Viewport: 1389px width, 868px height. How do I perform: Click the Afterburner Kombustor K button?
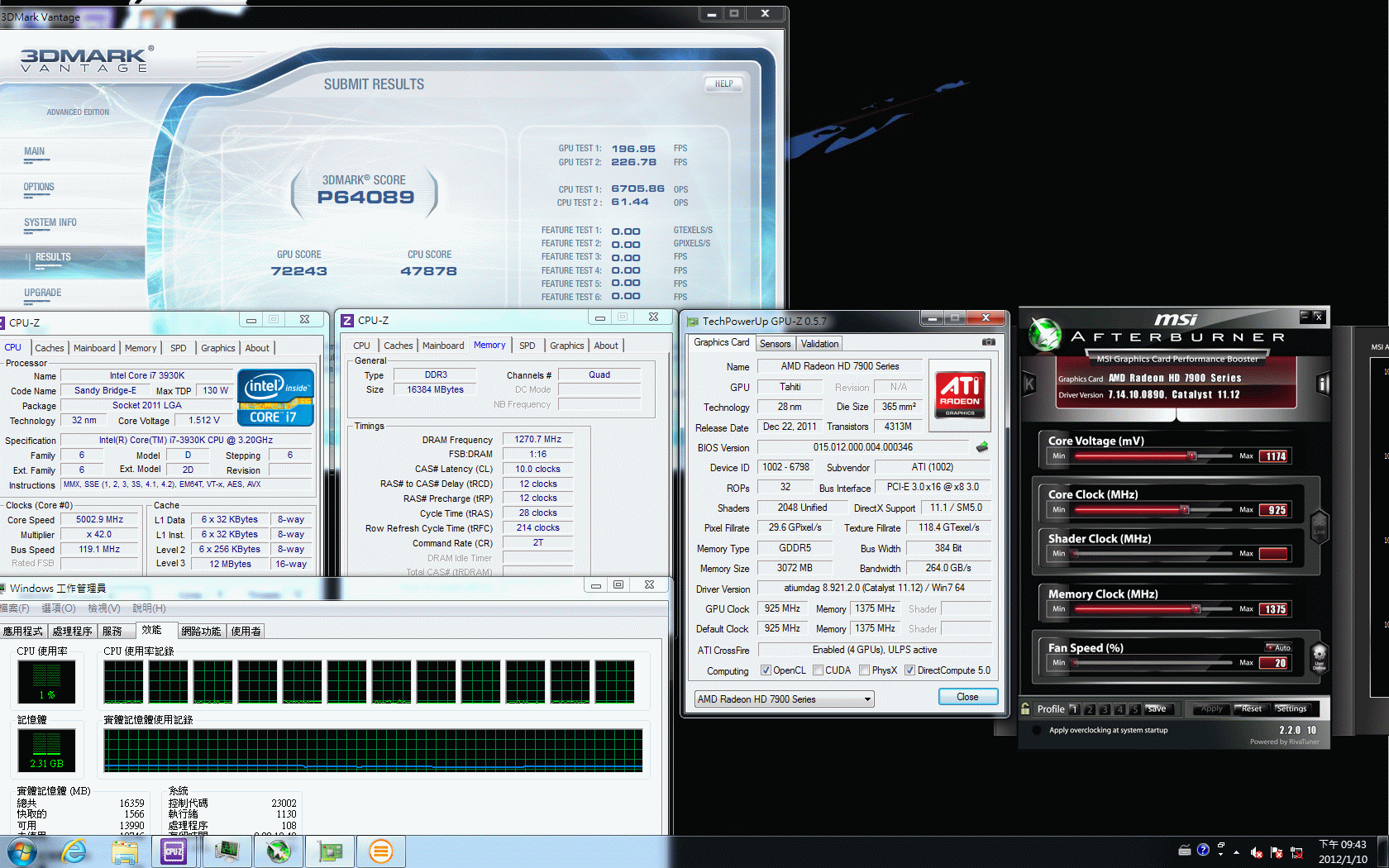[x=1029, y=384]
